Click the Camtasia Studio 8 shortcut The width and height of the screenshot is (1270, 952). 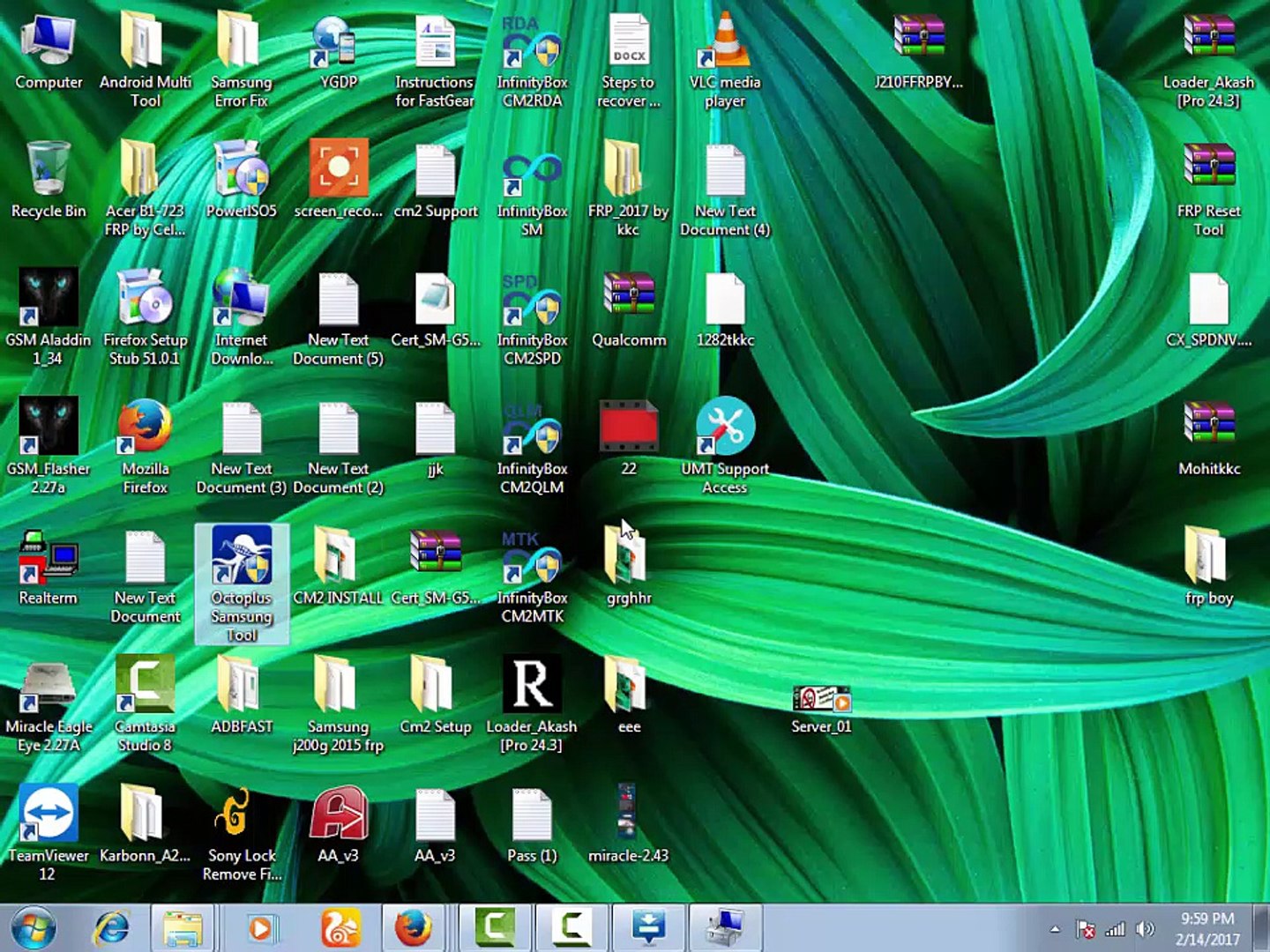tap(145, 684)
